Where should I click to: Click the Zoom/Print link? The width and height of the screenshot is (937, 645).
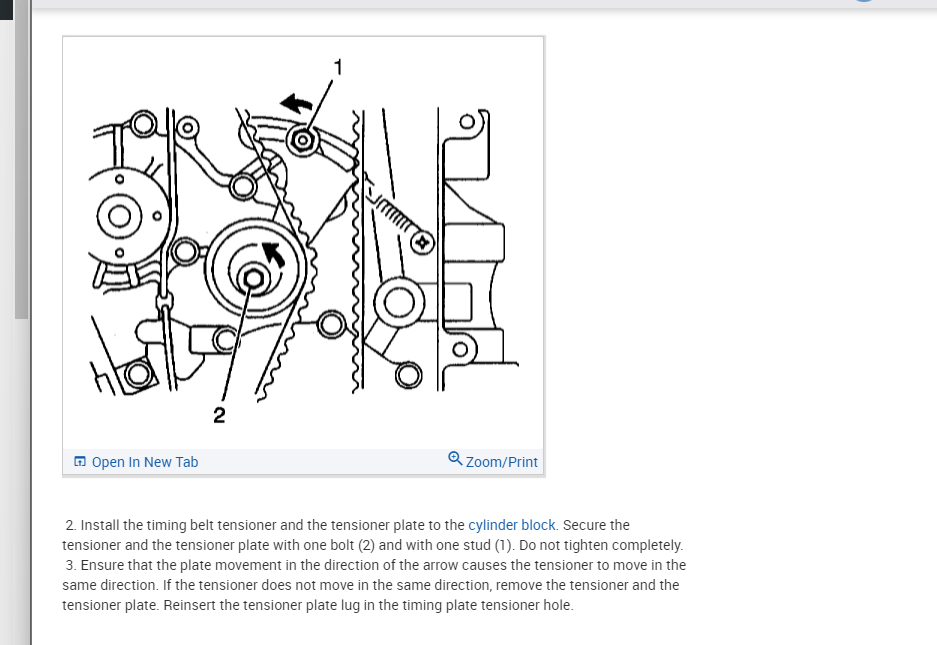pyautogui.click(x=501, y=462)
